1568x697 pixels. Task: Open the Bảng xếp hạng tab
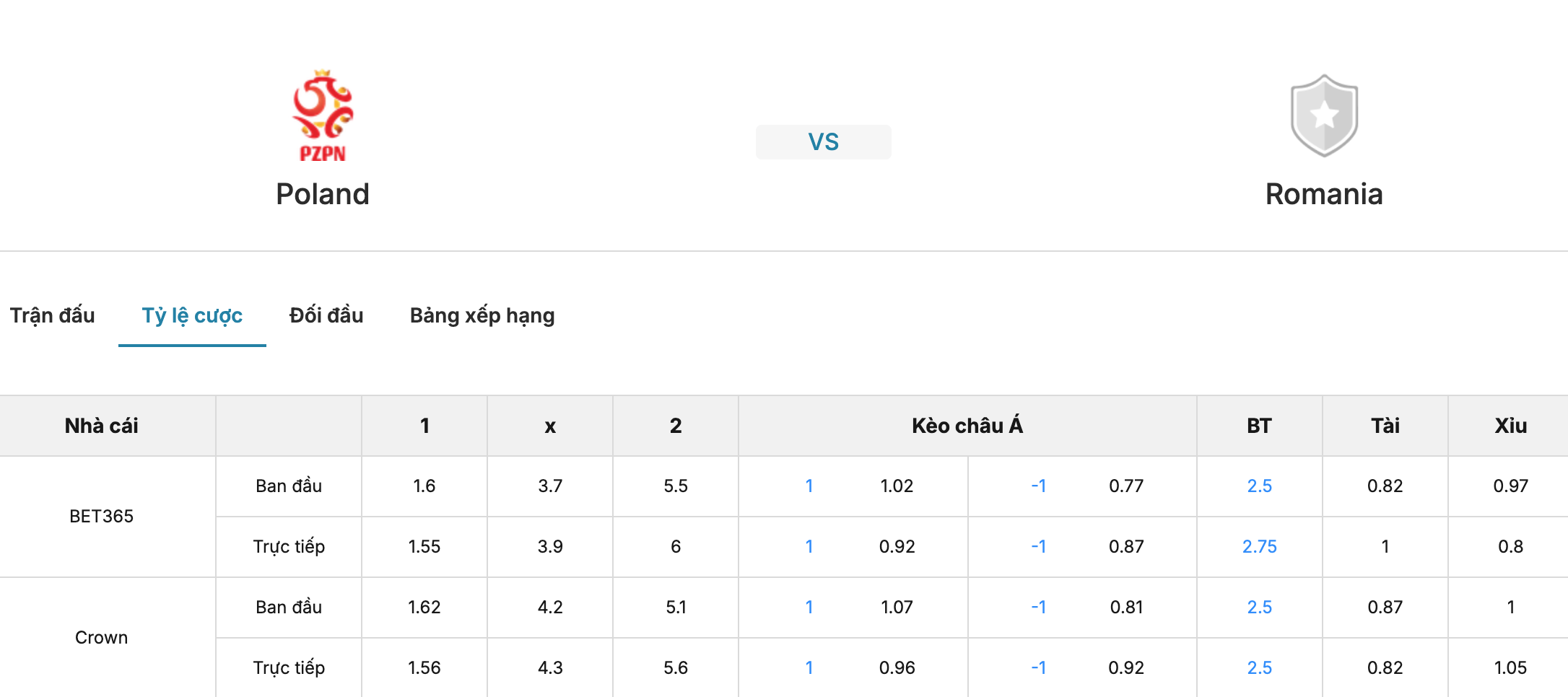tap(482, 315)
